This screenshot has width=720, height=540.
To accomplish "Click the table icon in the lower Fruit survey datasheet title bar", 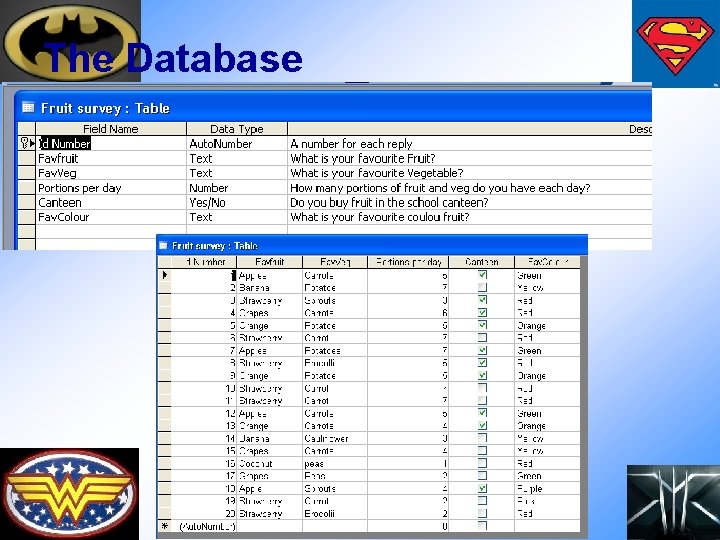I will 163,245.
